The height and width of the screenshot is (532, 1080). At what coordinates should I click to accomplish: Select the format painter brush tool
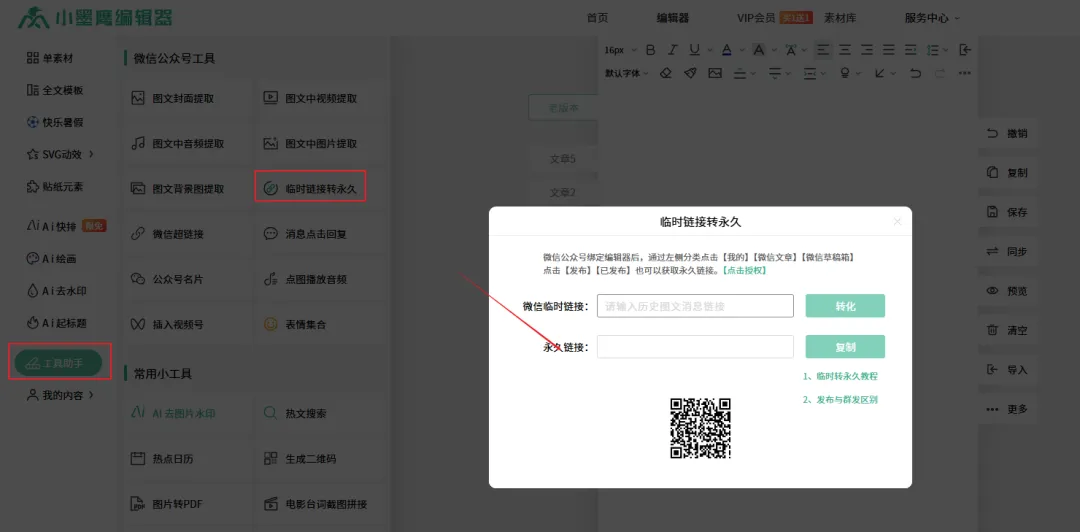tap(689, 72)
